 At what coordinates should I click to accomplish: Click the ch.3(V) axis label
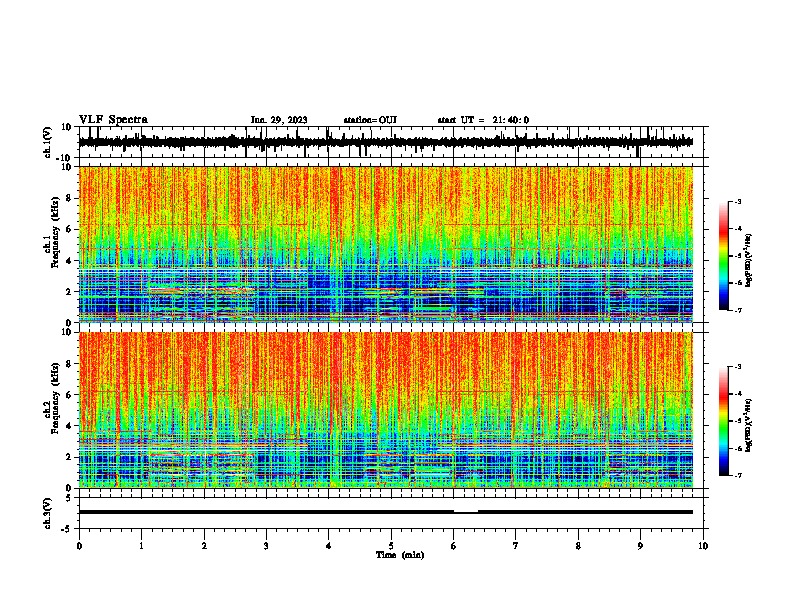point(48,513)
